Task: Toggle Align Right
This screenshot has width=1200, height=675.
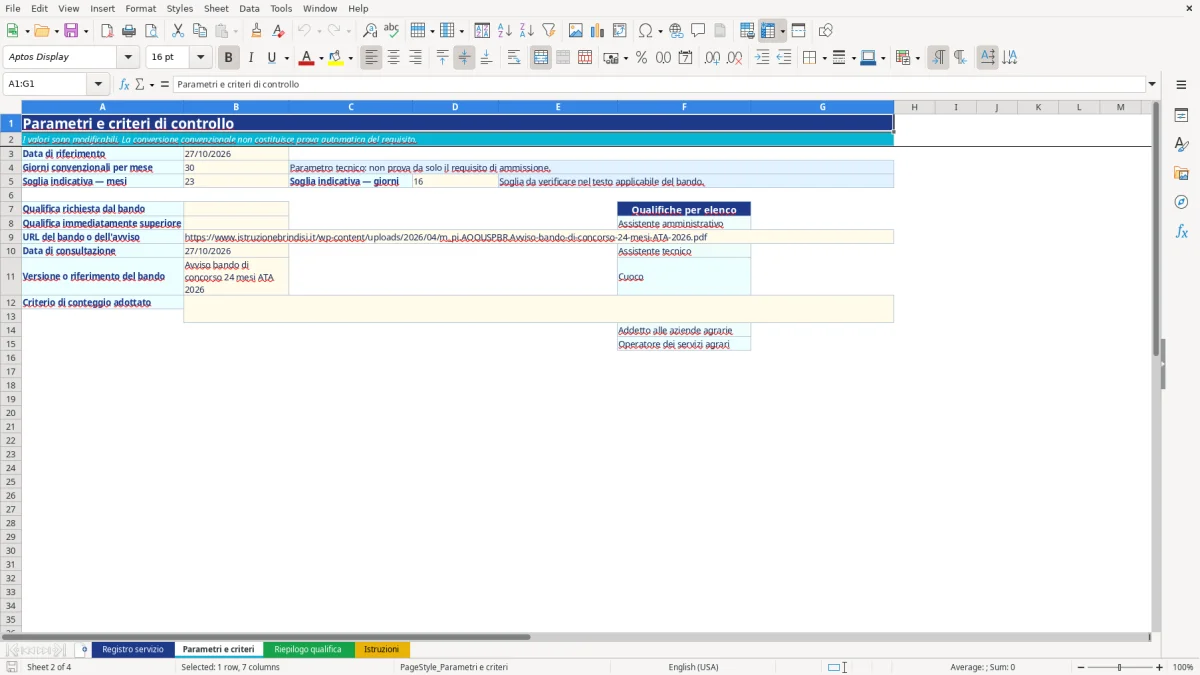Action: pyautogui.click(x=416, y=58)
